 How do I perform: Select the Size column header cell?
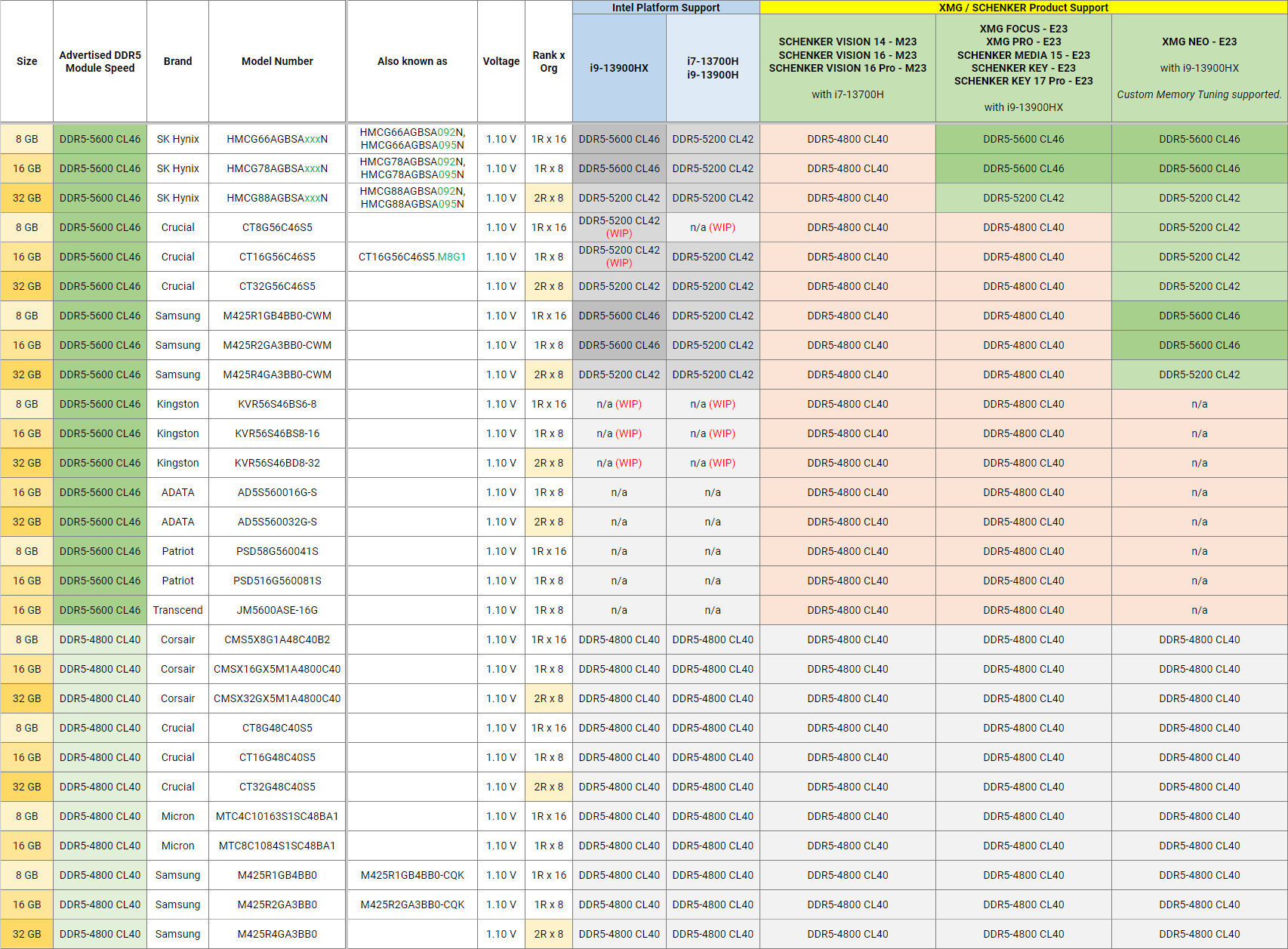(x=27, y=61)
